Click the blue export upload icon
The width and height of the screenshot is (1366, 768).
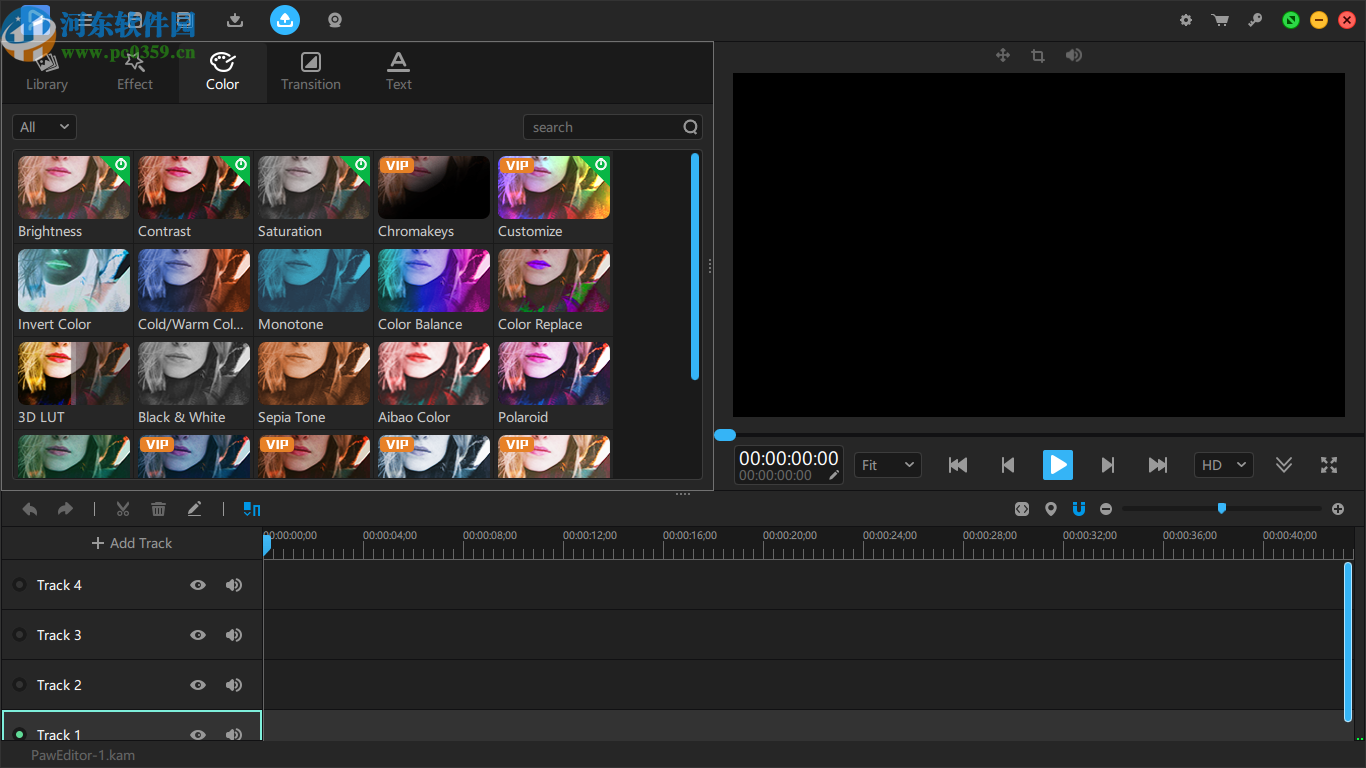coord(284,20)
